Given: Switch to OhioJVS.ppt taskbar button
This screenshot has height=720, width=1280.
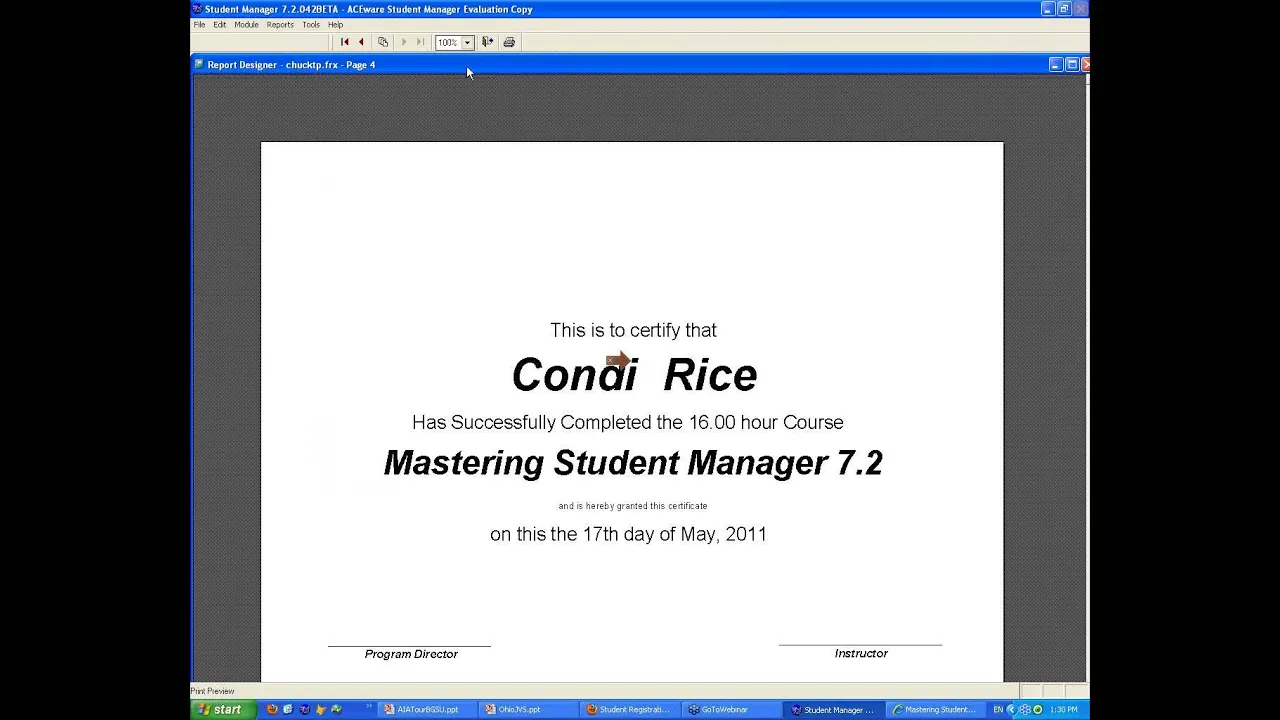Looking at the screenshot, I should tap(528, 709).
